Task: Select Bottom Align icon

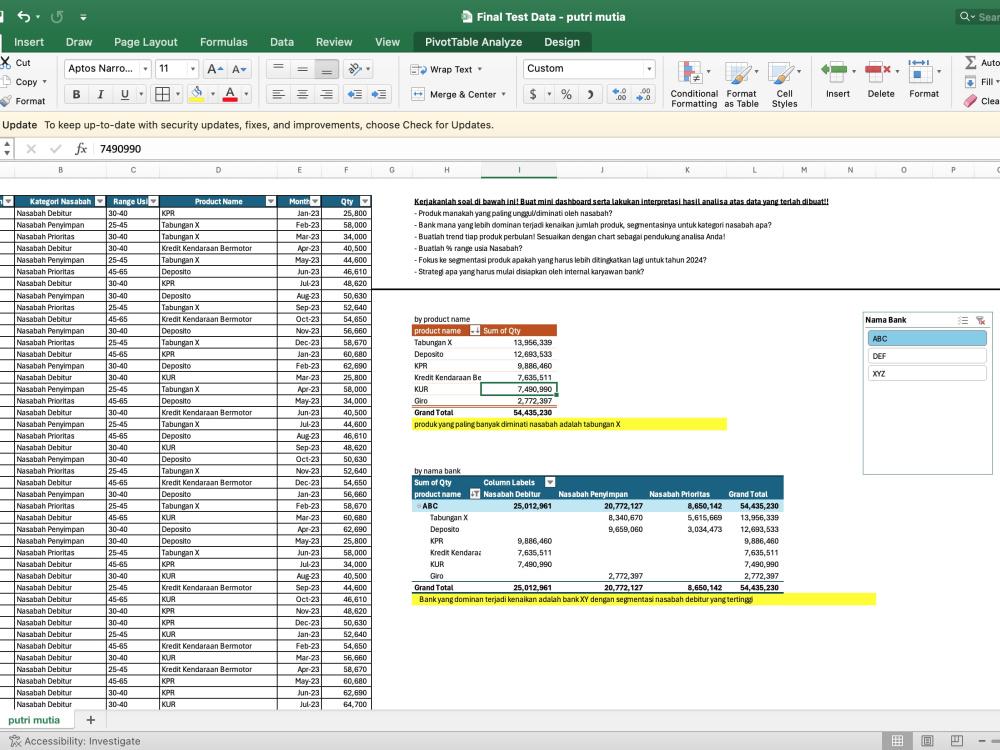Action: point(327,68)
